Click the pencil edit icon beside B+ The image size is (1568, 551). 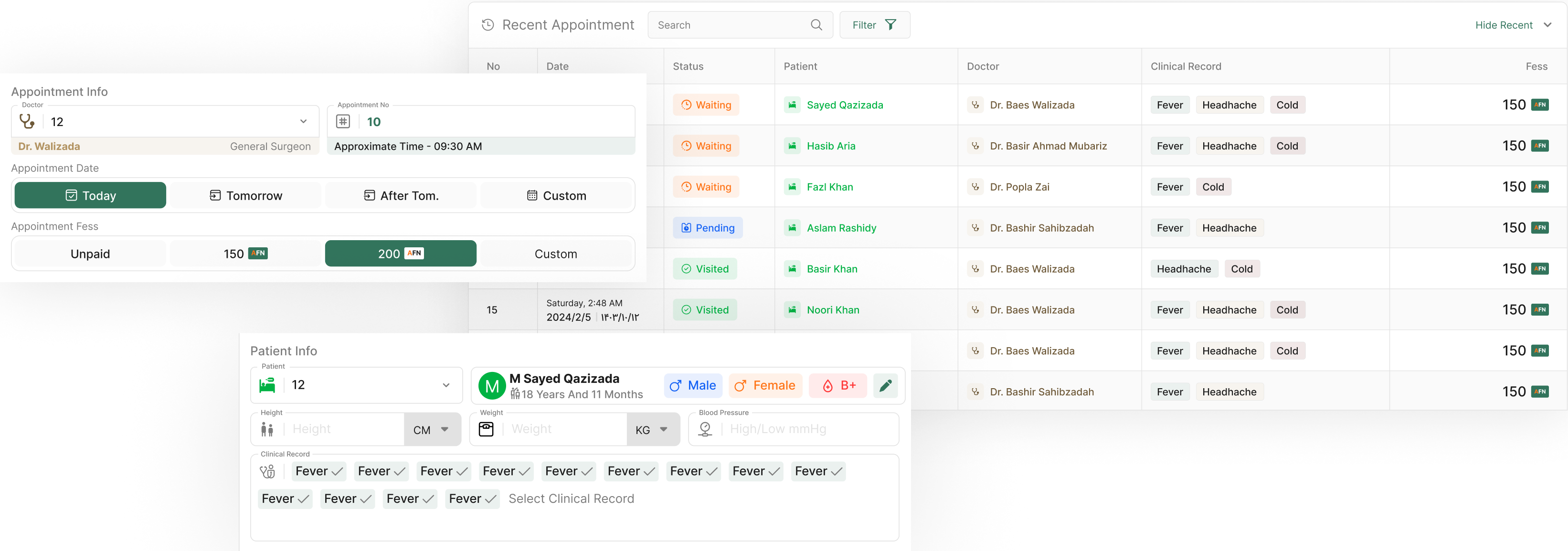point(885,385)
